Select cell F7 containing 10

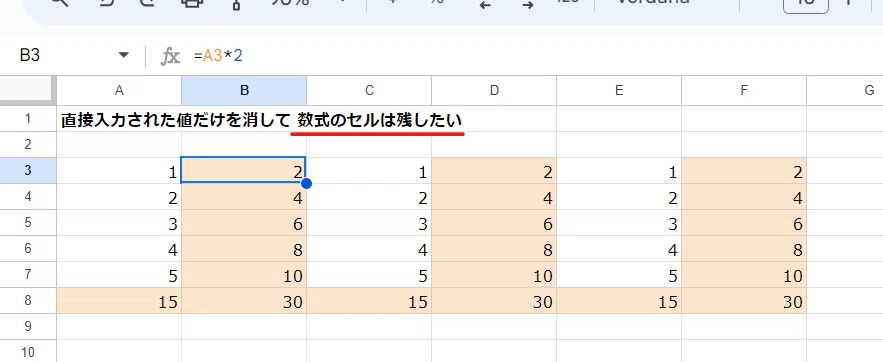click(x=744, y=274)
